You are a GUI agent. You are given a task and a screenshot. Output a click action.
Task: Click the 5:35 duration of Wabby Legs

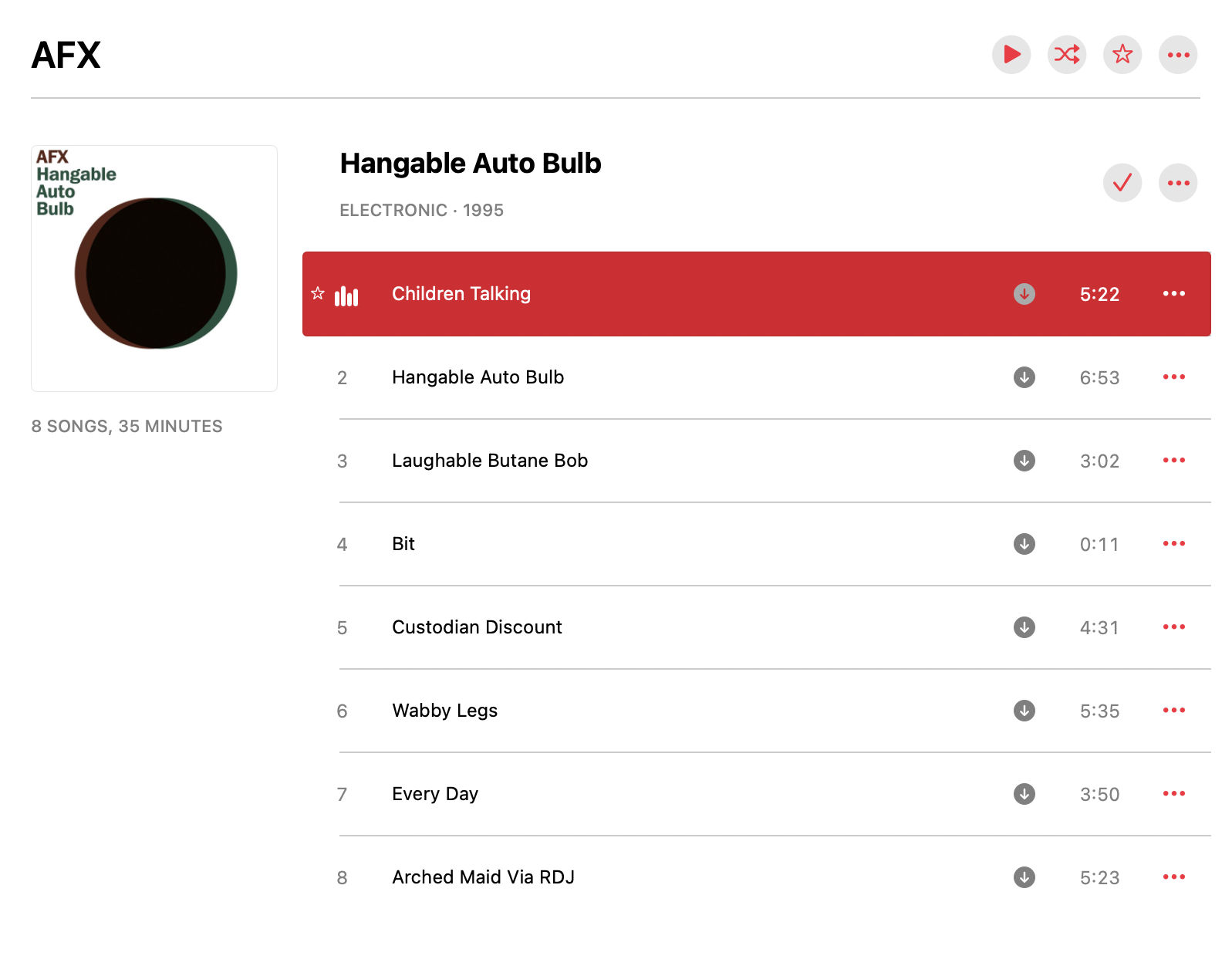pos(1099,711)
